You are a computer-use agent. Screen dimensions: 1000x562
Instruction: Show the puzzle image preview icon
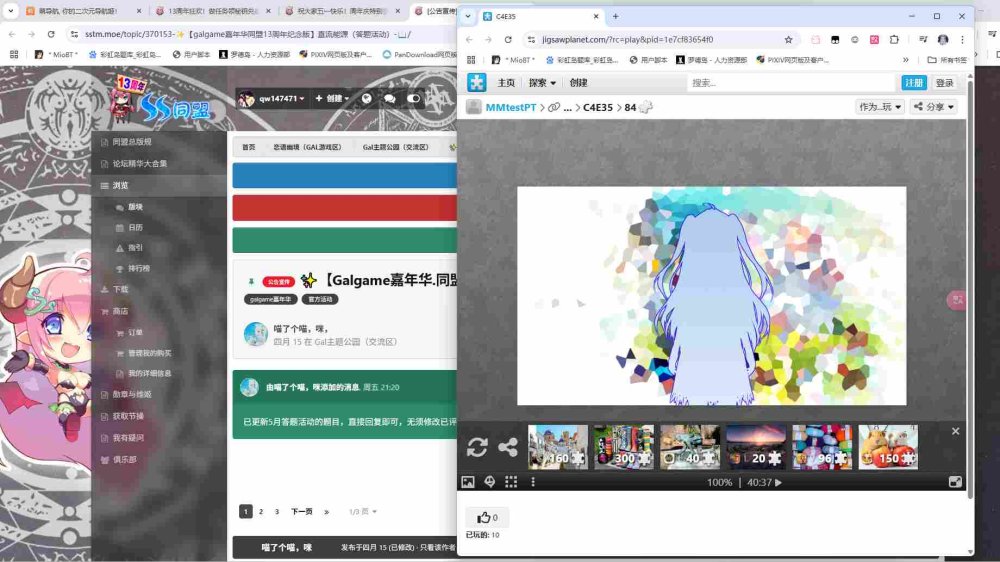(x=467, y=482)
